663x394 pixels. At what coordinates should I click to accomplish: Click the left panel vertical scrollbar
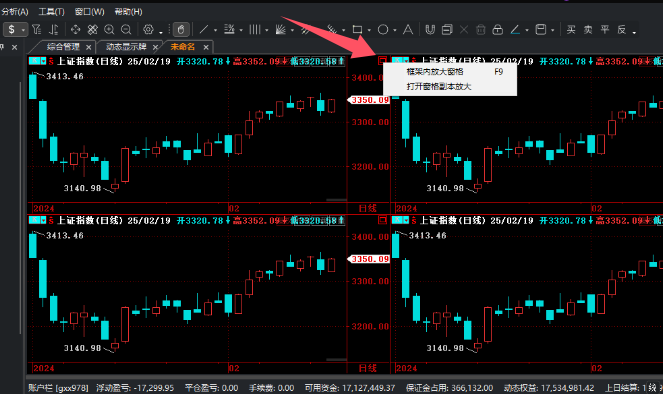20,207
